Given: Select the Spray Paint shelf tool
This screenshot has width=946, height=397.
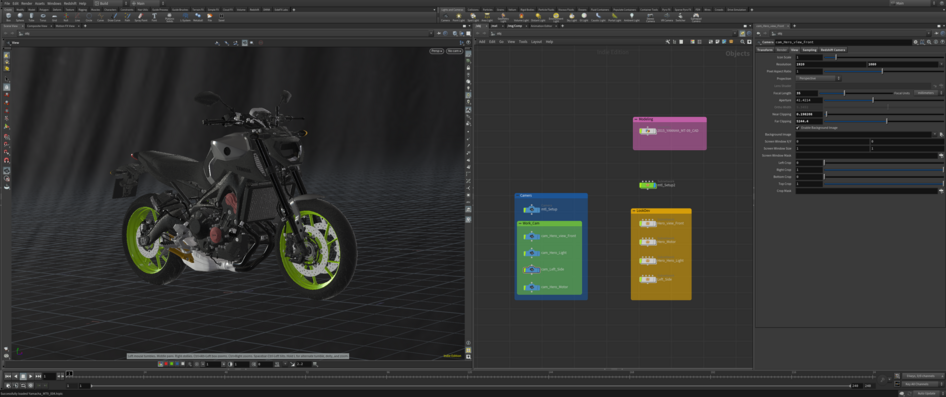Looking at the screenshot, I should point(141,16).
